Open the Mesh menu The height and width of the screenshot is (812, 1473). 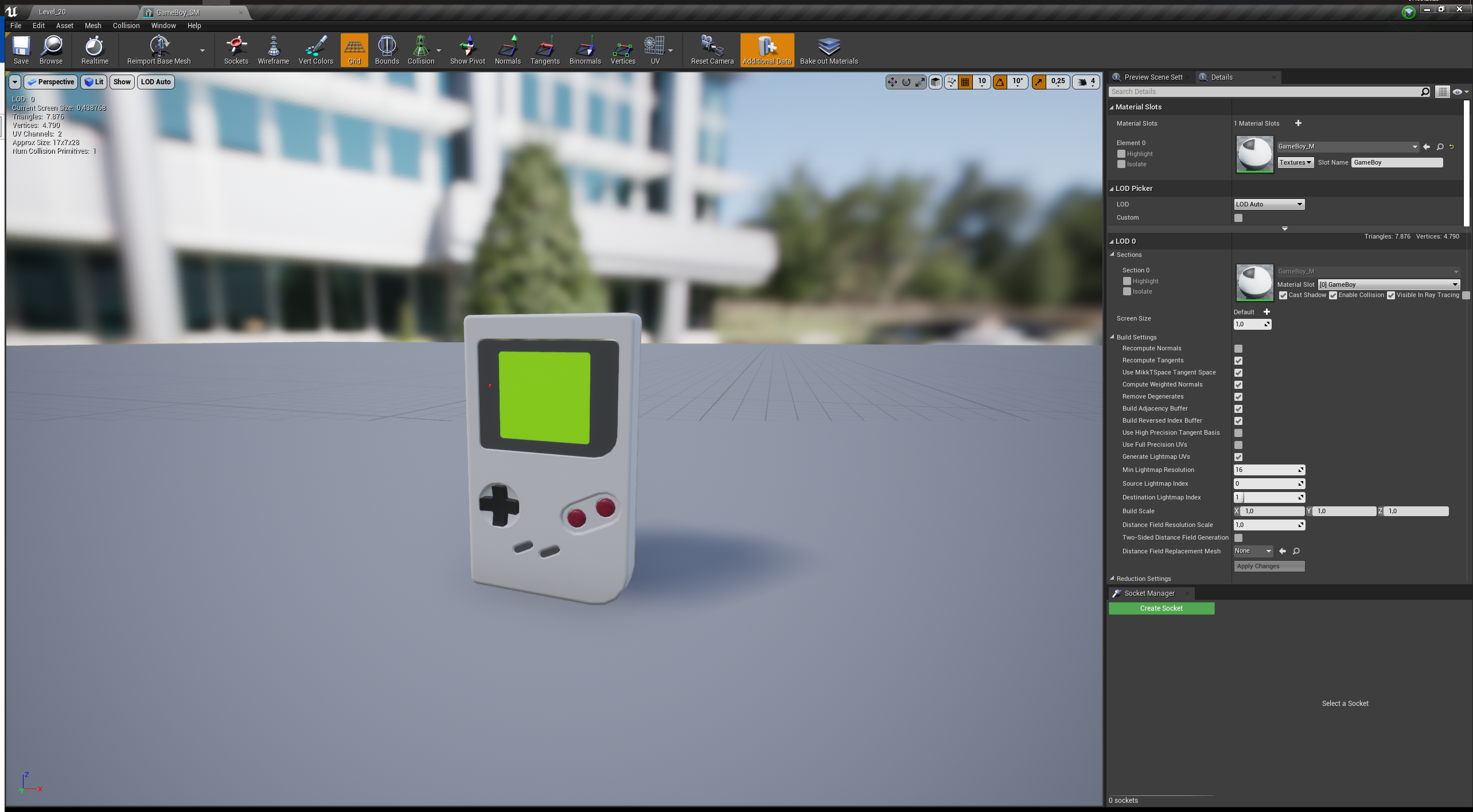click(93, 26)
